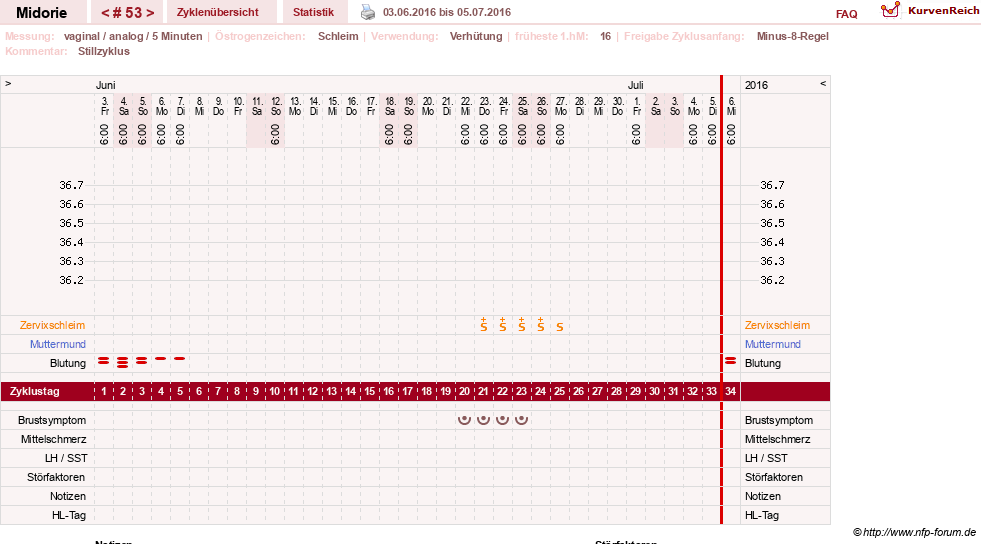The height and width of the screenshot is (544, 981).
Task: Go to previous cycle with left arrow
Action: point(105,13)
